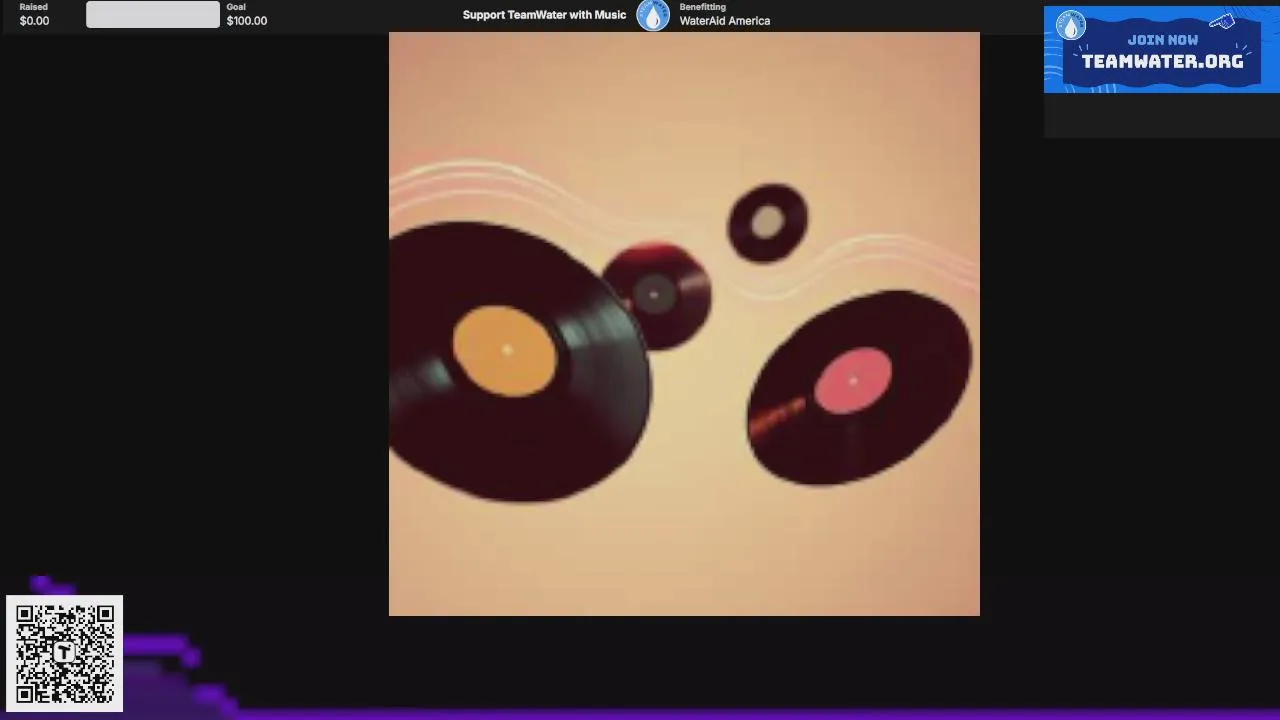Screen dimensions: 1280x720
Task: Click the pointing hand icon in banner
Action: click(1223, 22)
